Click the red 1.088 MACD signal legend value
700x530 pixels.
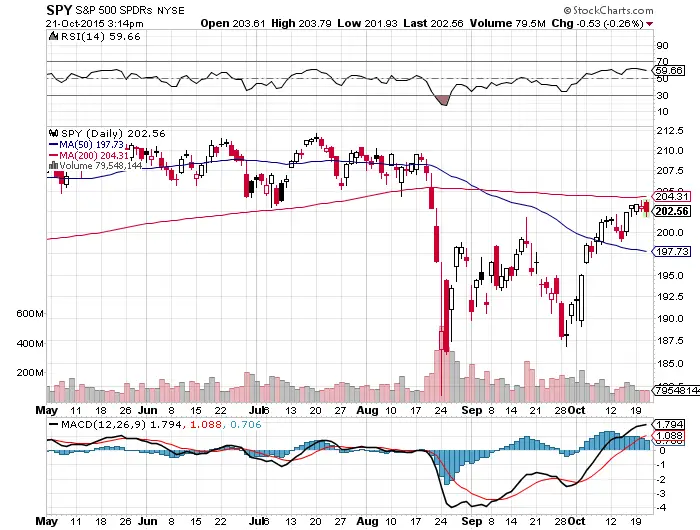tap(206, 424)
